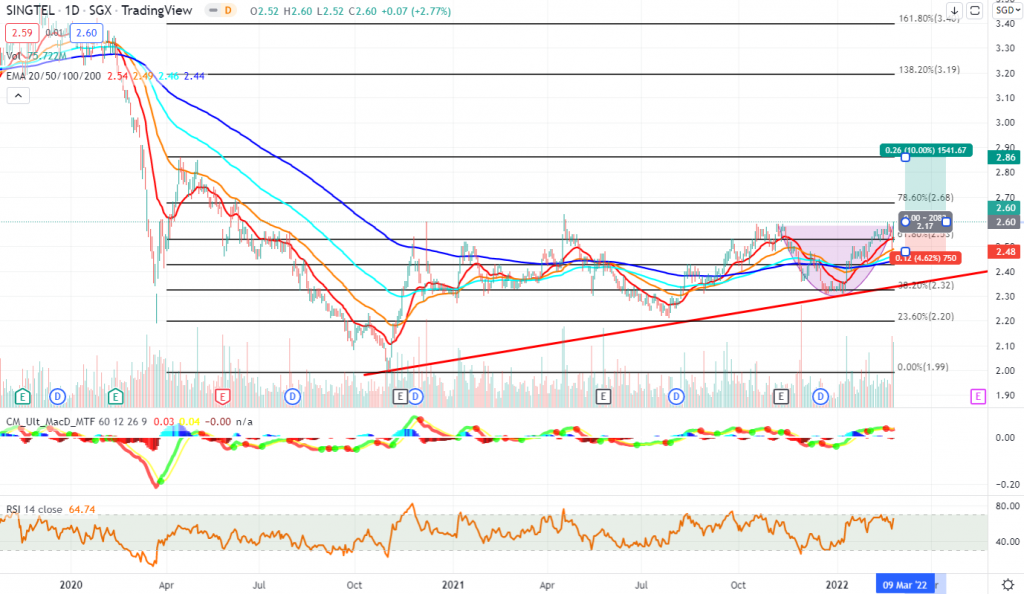Select the CM_Ult_MacD_MTF indicator legend
This screenshot has width=1024, height=594.
(x=51, y=422)
